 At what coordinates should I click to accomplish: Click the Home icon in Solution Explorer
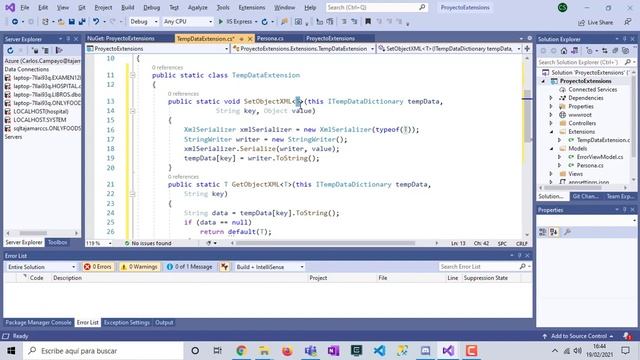click(564, 51)
